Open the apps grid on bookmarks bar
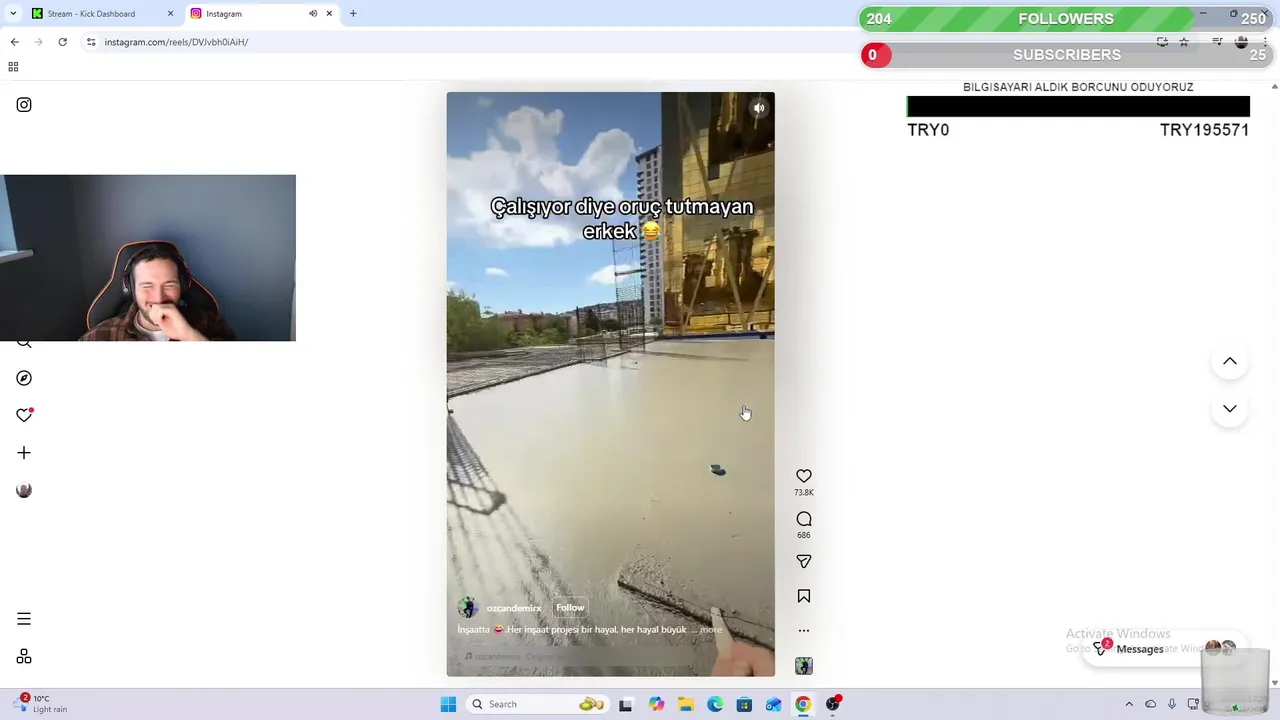Screen dimensions: 1280x720 [13, 67]
